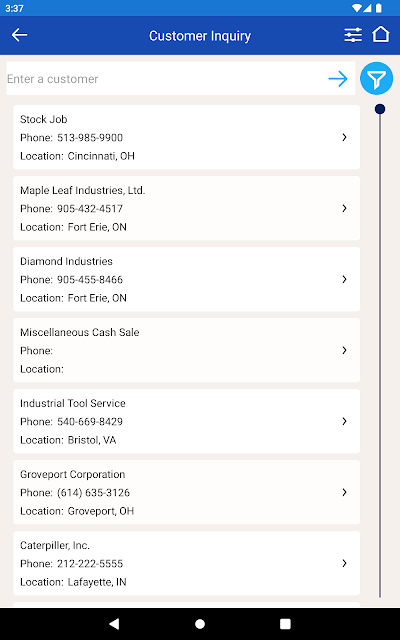Viewport: 400px width, 640px height.
Task: Select the Groveport Corporation name
Action: pos(73,474)
